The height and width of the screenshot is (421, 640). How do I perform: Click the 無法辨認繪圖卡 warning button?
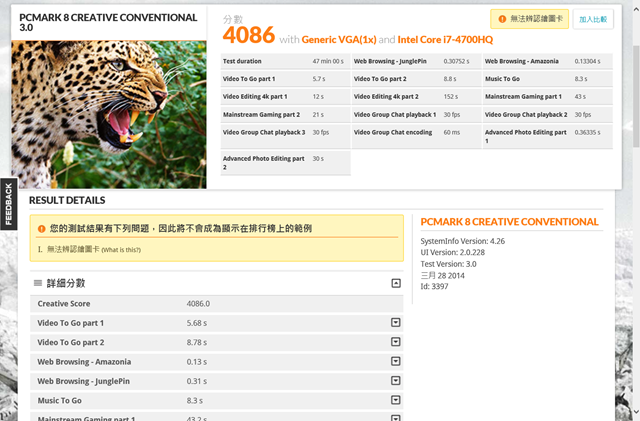[529, 19]
